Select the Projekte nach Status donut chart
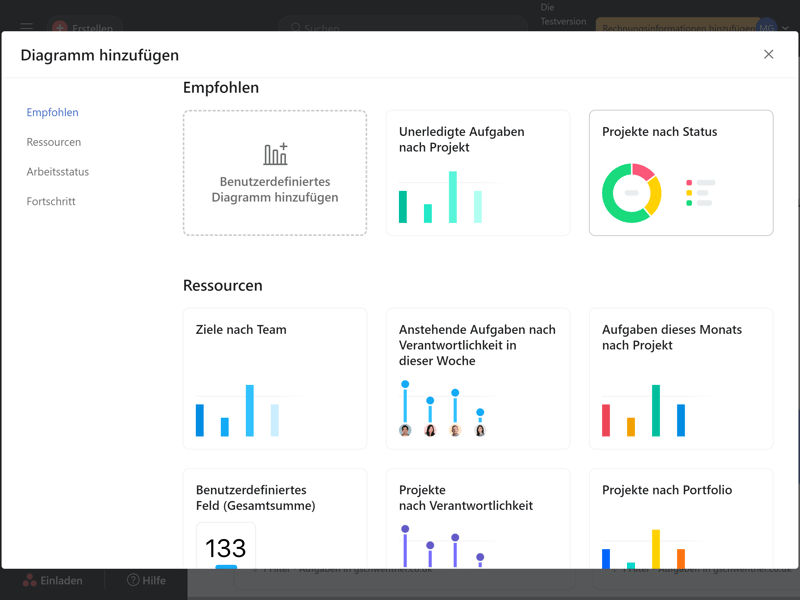 coord(632,193)
